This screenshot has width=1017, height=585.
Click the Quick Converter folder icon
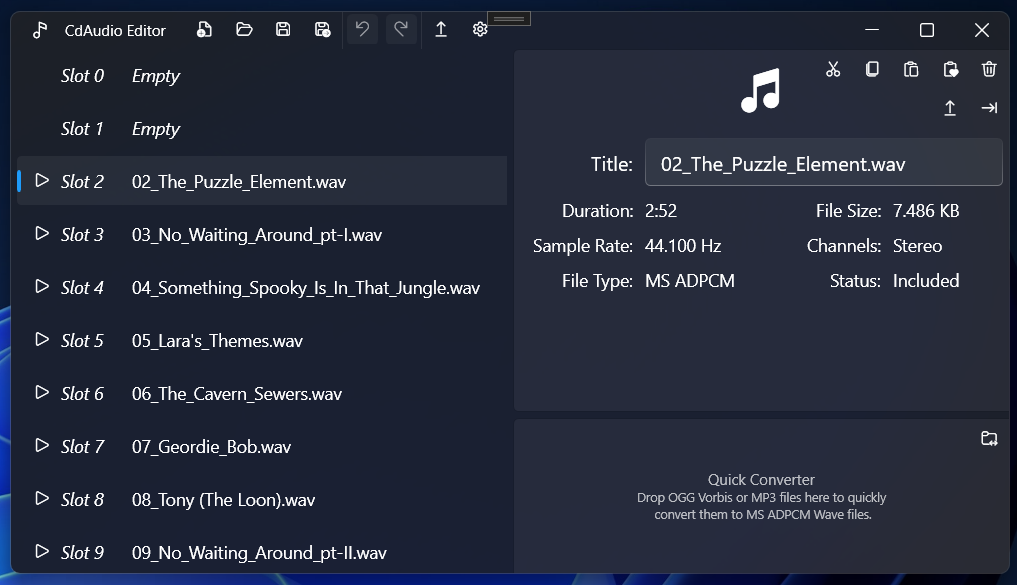tap(989, 439)
